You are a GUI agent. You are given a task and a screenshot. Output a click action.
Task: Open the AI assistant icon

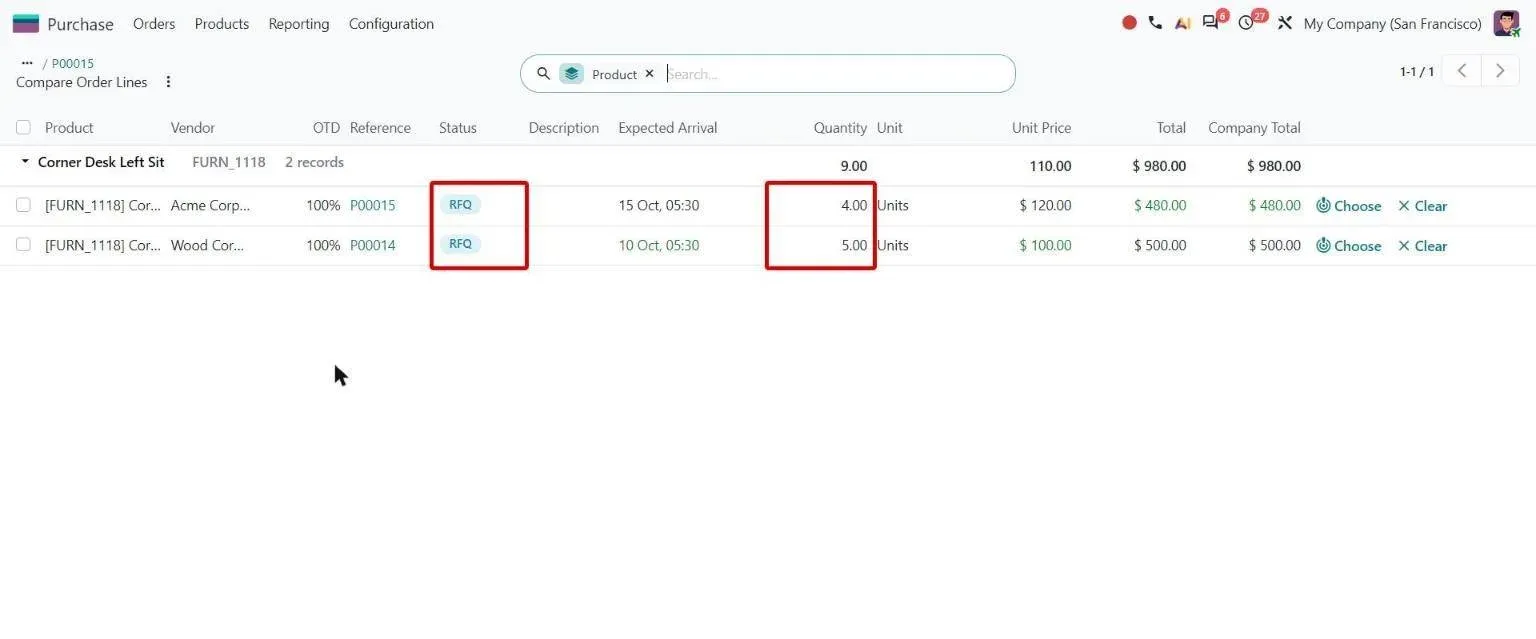click(x=1182, y=23)
